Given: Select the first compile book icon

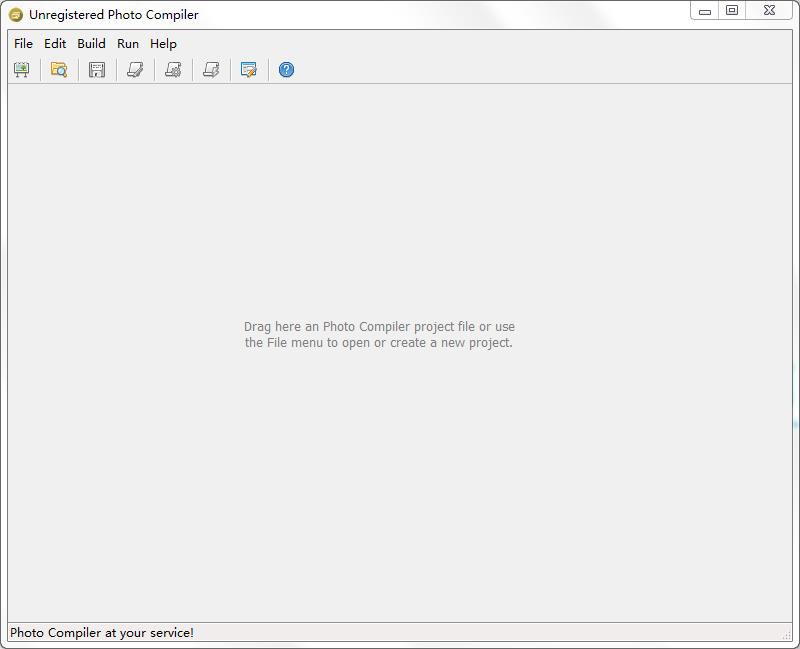Looking at the screenshot, I should point(134,69).
